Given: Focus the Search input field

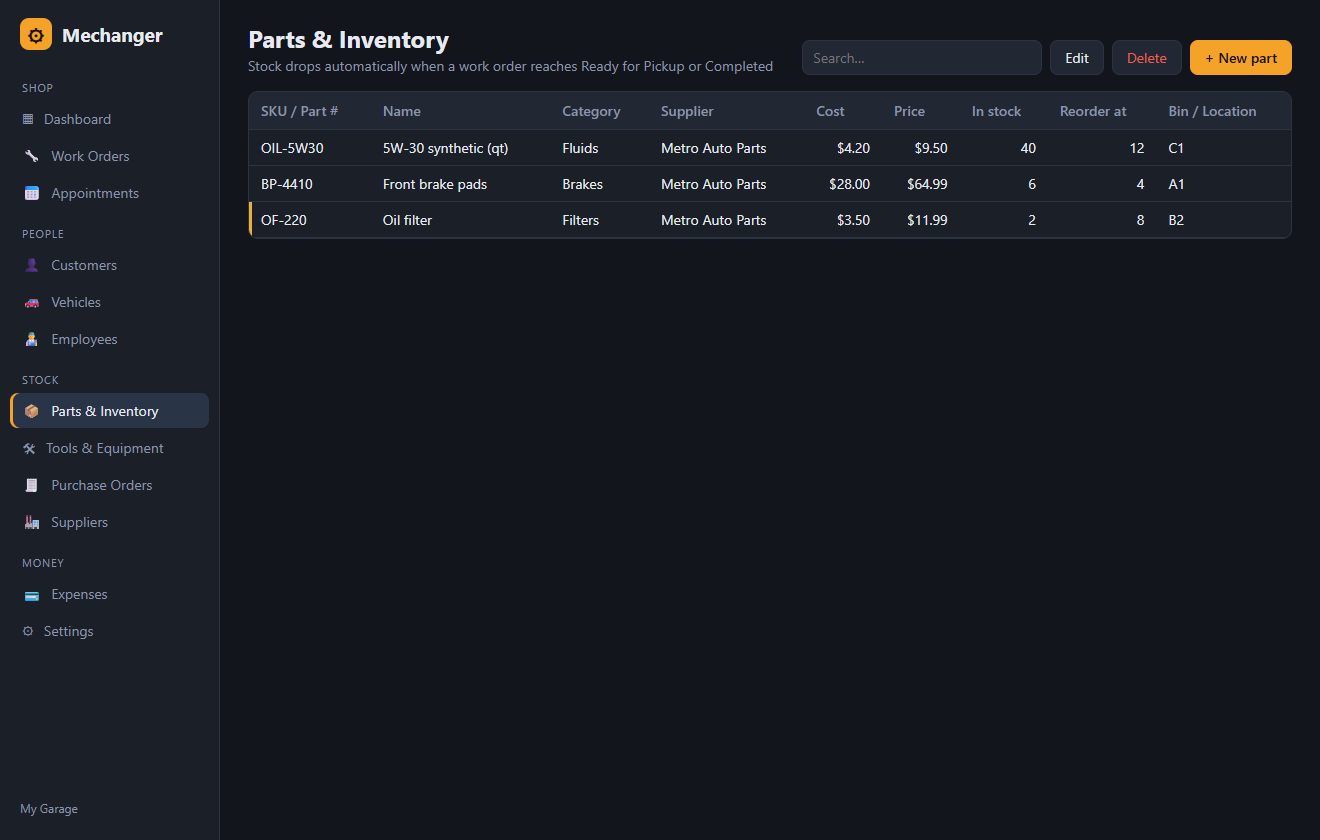Looking at the screenshot, I should [x=922, y=58].
